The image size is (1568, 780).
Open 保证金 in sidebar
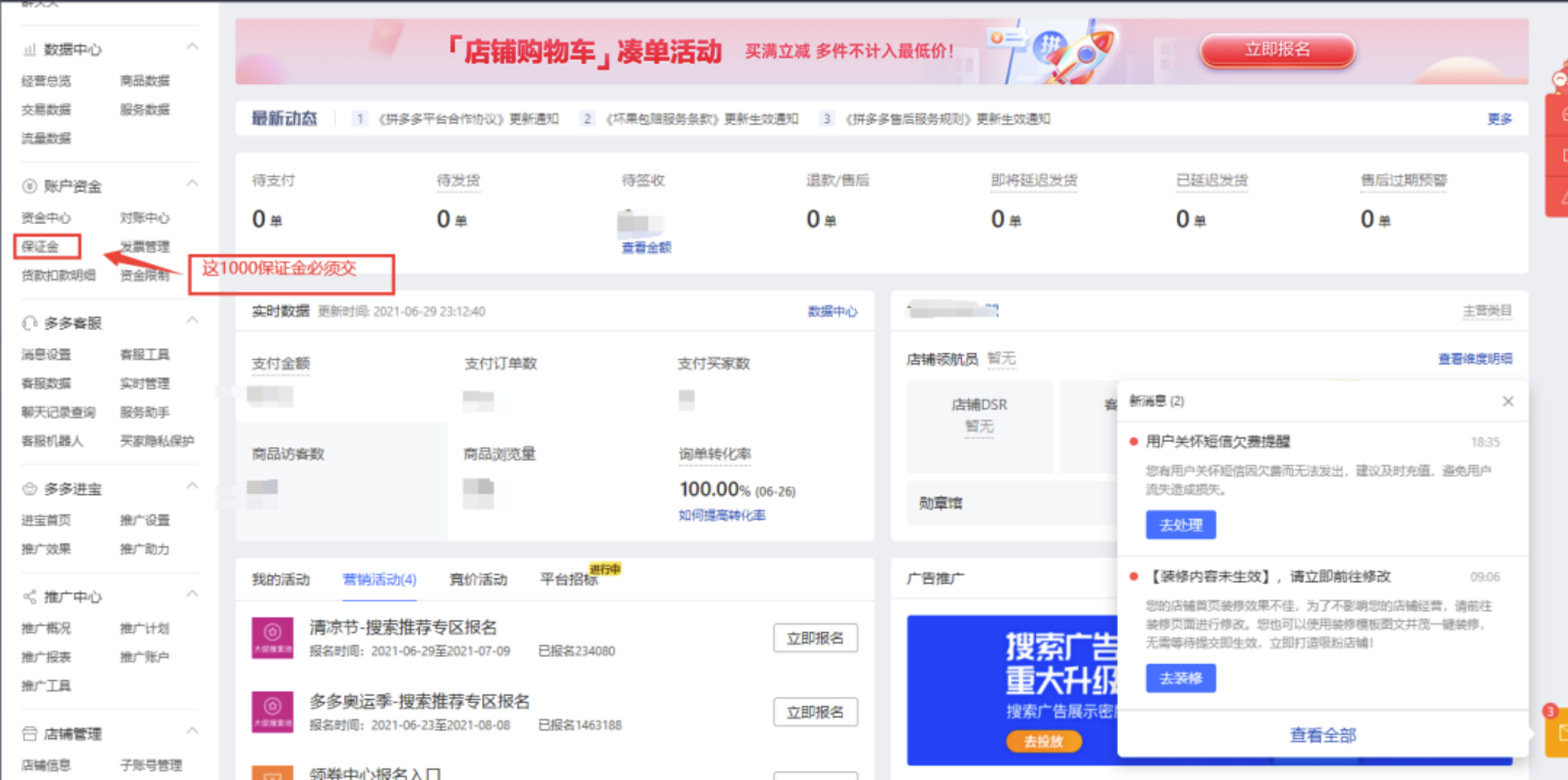point(40,246)
